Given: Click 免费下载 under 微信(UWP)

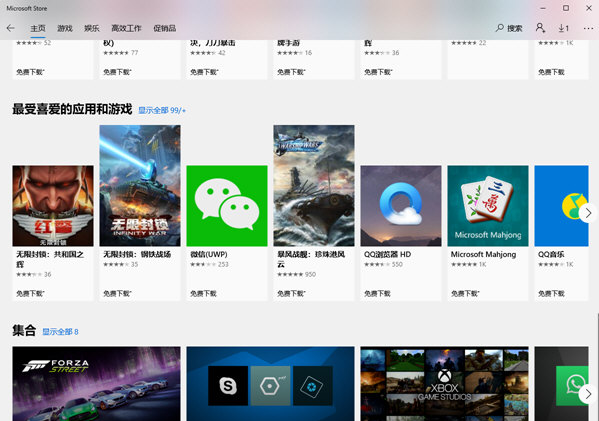Looking at the screenshot, I should click(x=203, y=293).
